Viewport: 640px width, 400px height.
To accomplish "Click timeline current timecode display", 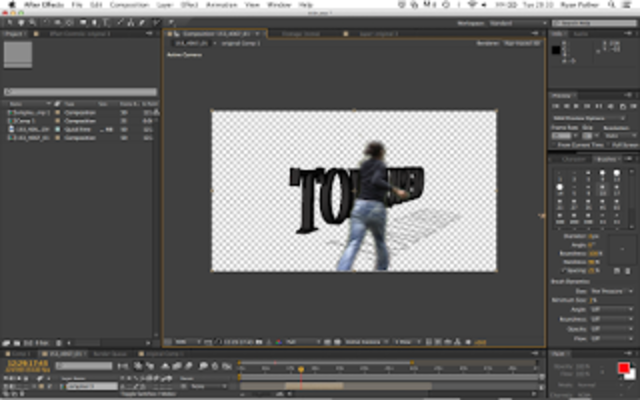I will [28, 363].
